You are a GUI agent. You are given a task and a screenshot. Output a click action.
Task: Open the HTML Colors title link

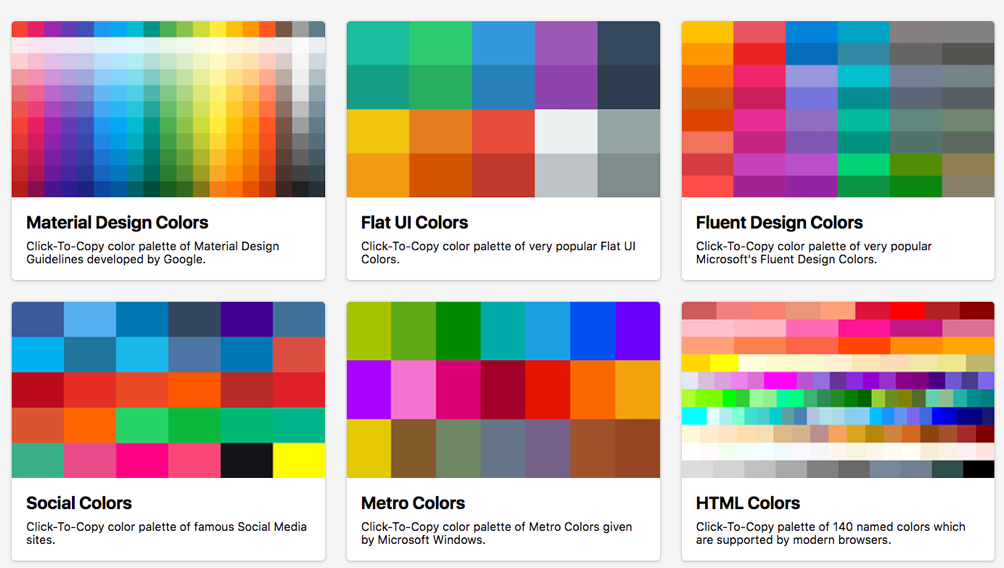[x=748, y=503]
